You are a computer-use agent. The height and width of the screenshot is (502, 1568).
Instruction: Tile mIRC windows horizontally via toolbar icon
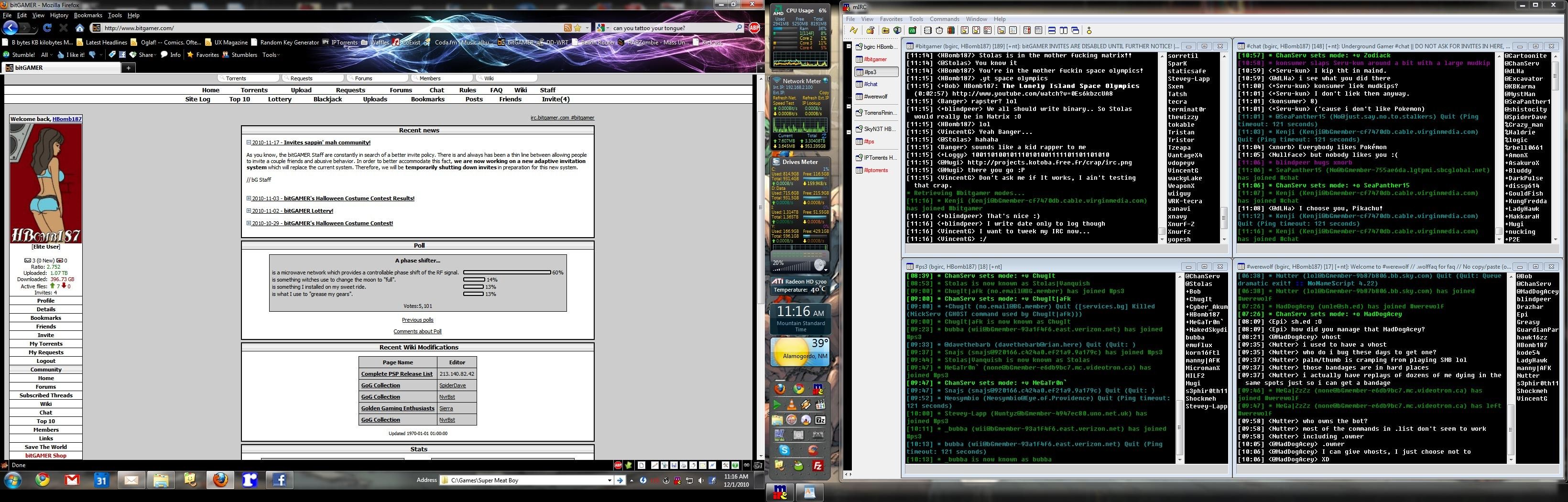pos(1052,31)
